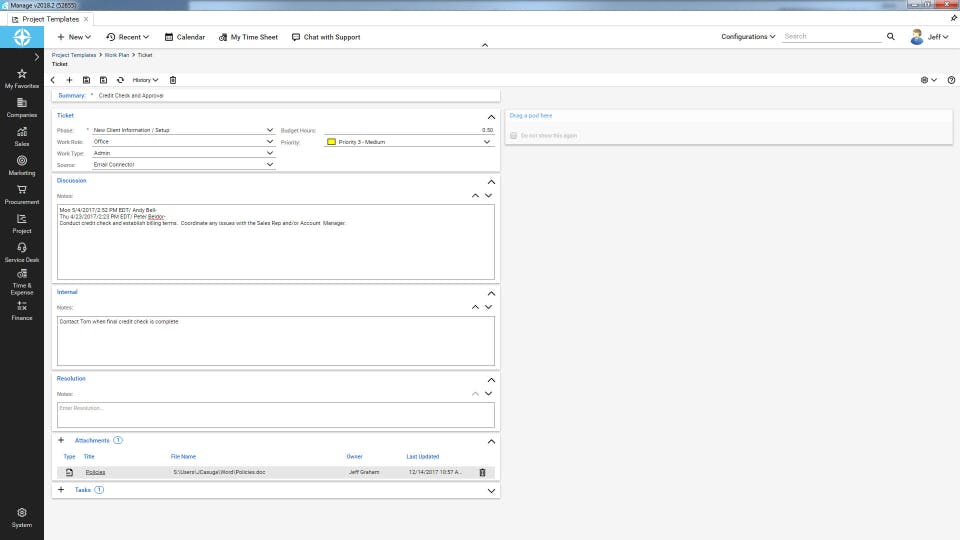Delete the Policies attachment
Viewport: 960px width, 540px height.
482,473
